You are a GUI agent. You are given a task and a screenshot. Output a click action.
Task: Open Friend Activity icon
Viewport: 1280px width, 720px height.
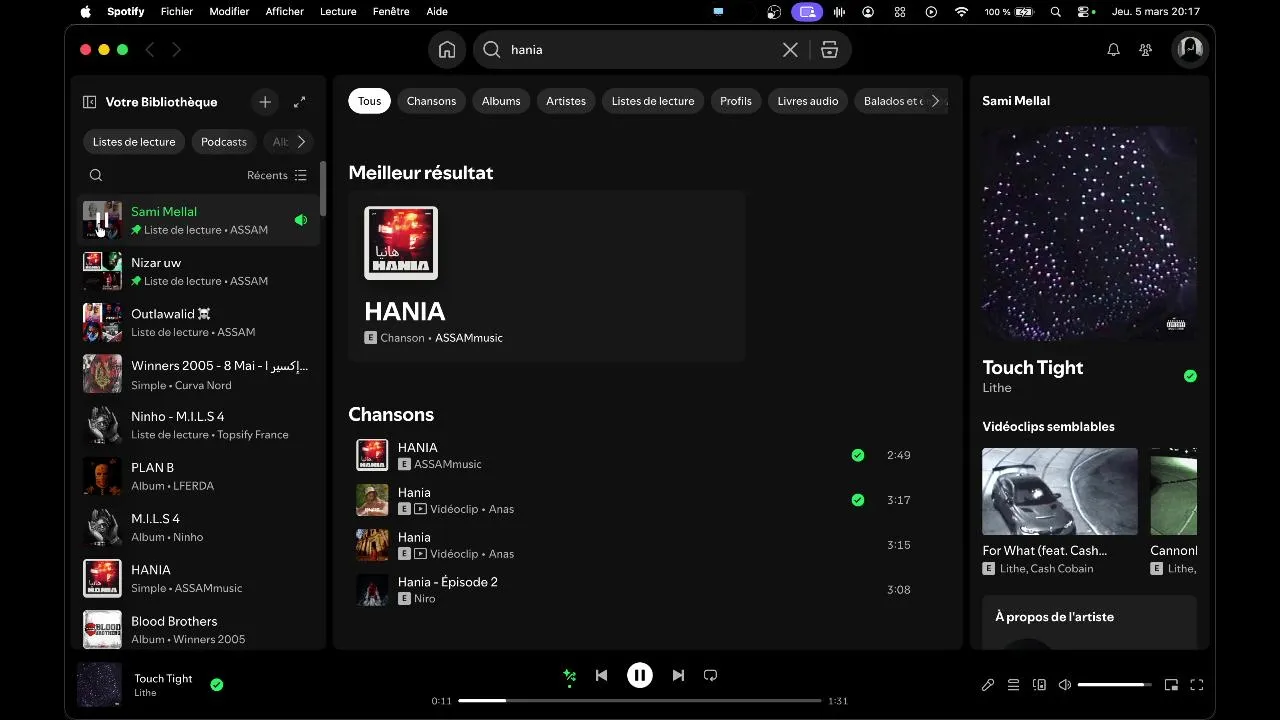pyautogui.click(x=1146, y=50)
